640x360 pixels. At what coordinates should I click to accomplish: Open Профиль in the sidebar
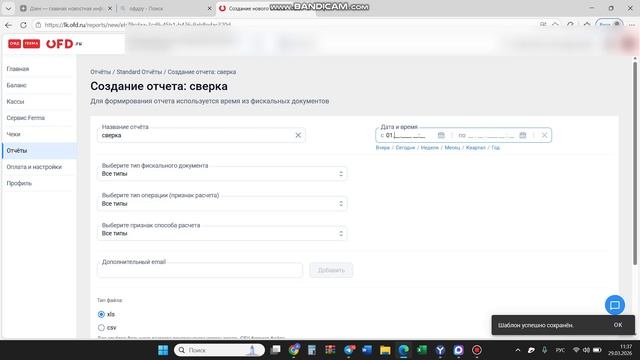click(x=19, y=183)
